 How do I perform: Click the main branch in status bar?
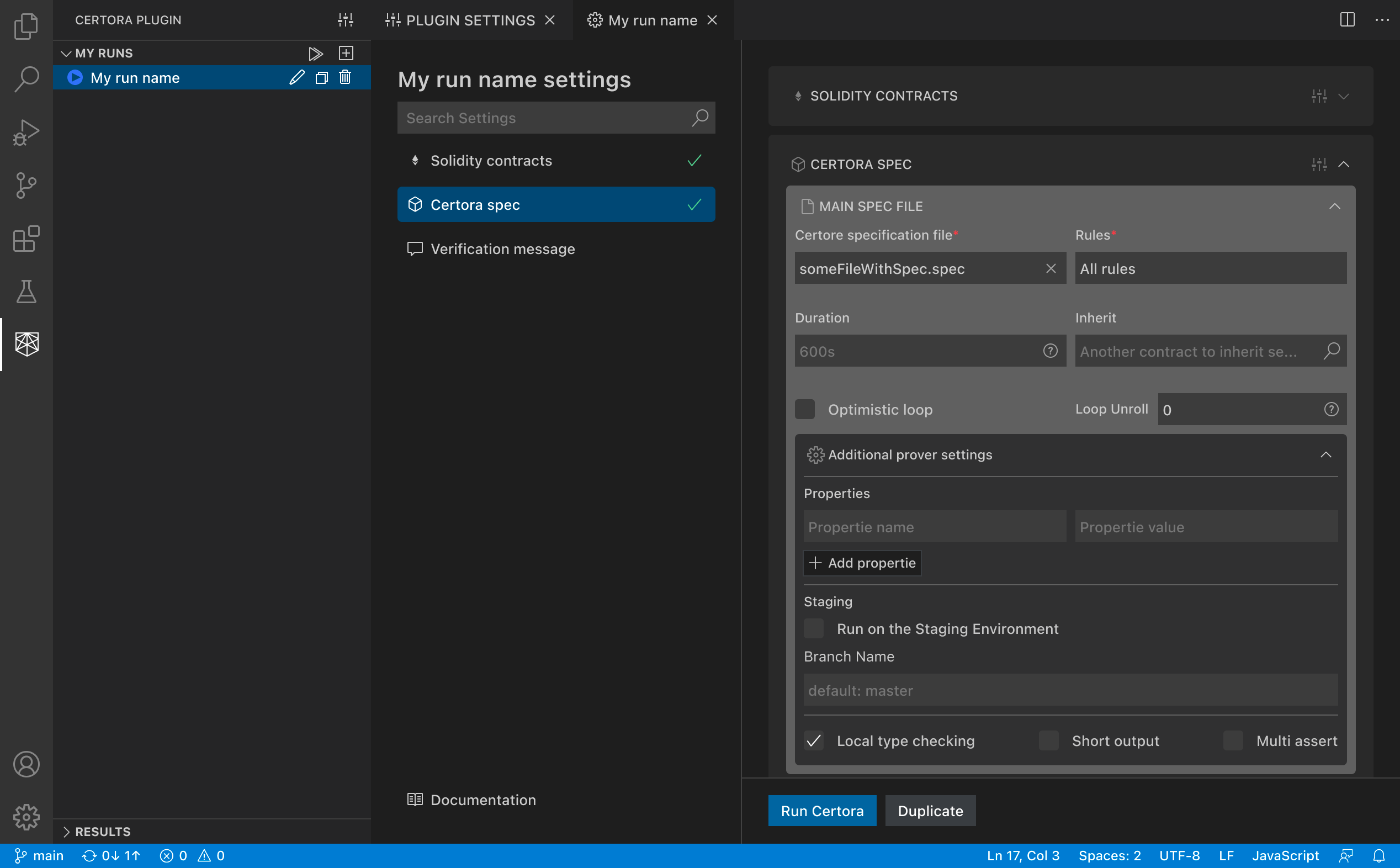coord(39,856)
